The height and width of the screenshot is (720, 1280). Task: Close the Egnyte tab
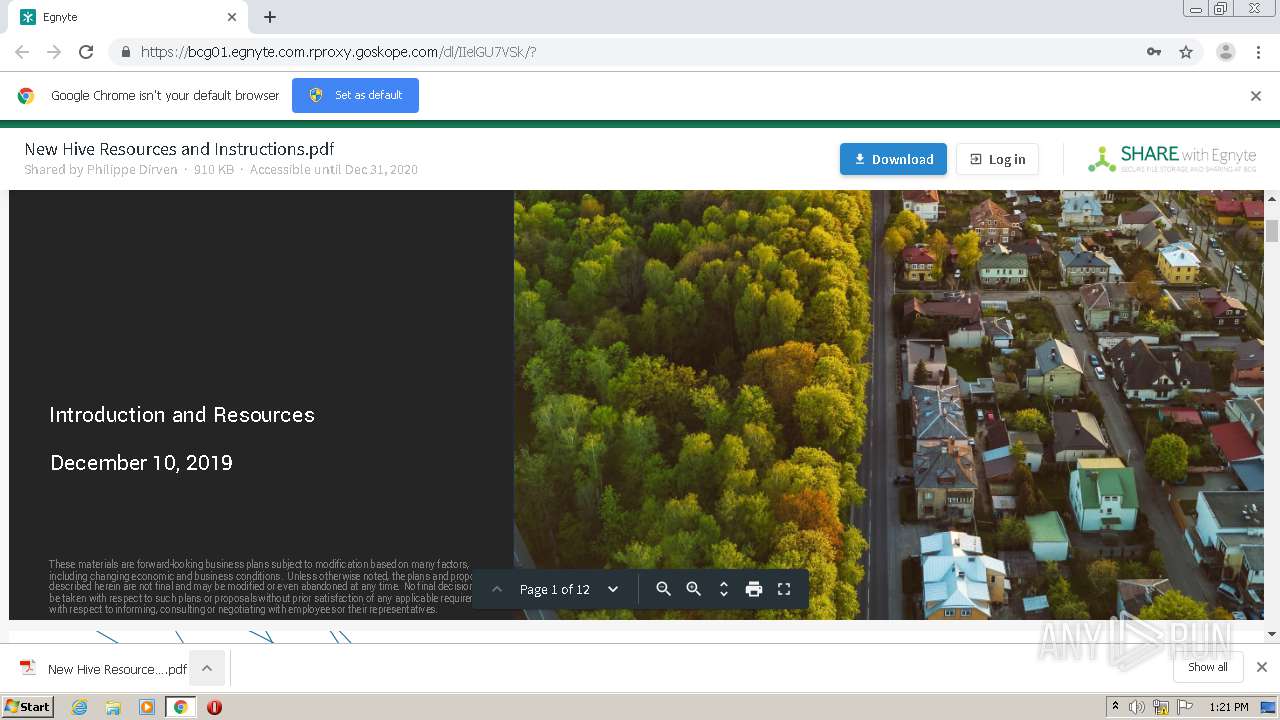pyautogui.click(x=232, y=17)
